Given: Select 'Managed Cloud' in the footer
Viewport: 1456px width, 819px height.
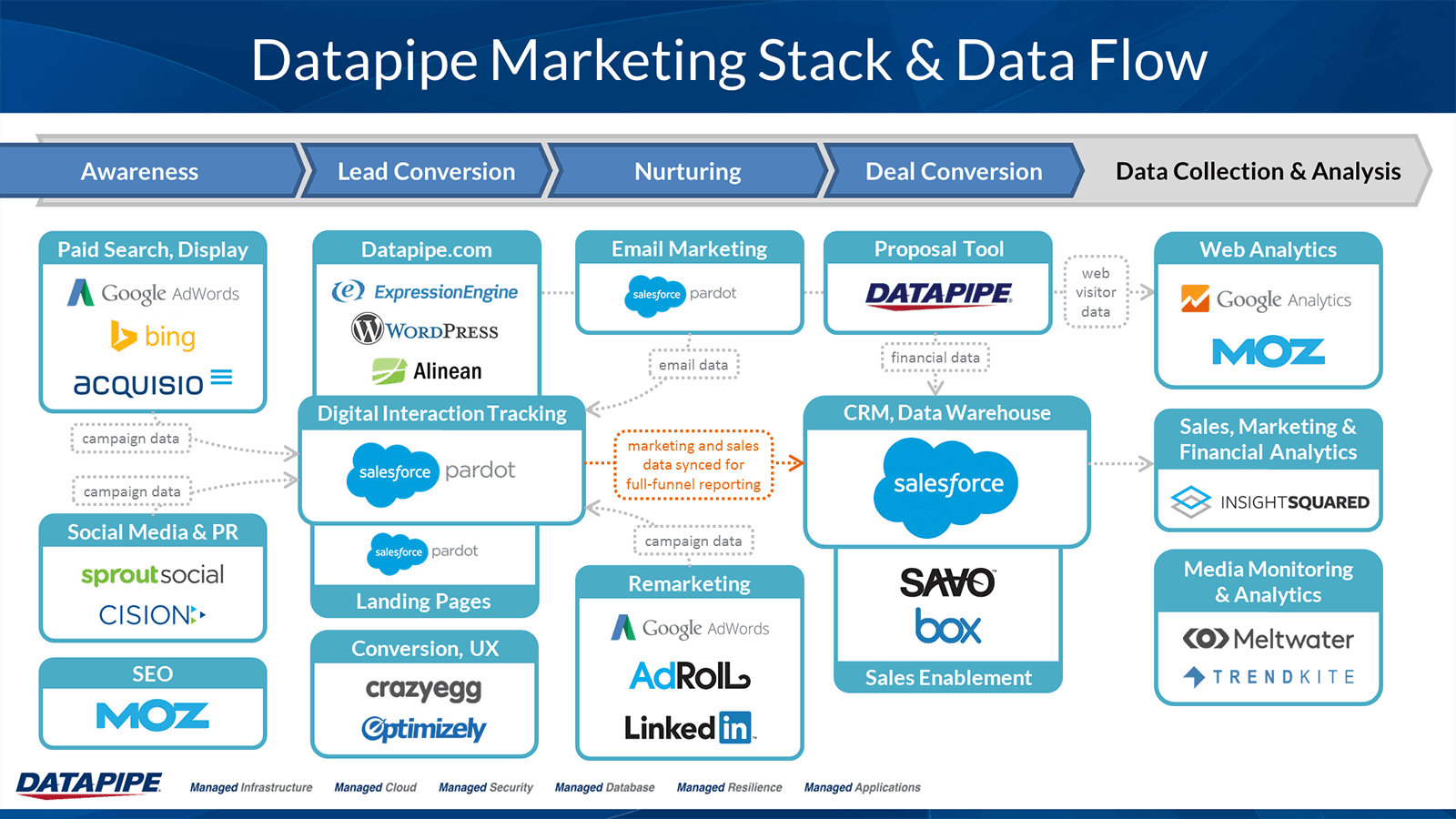Looking at the screenshot, I should [x=375, y=787].
